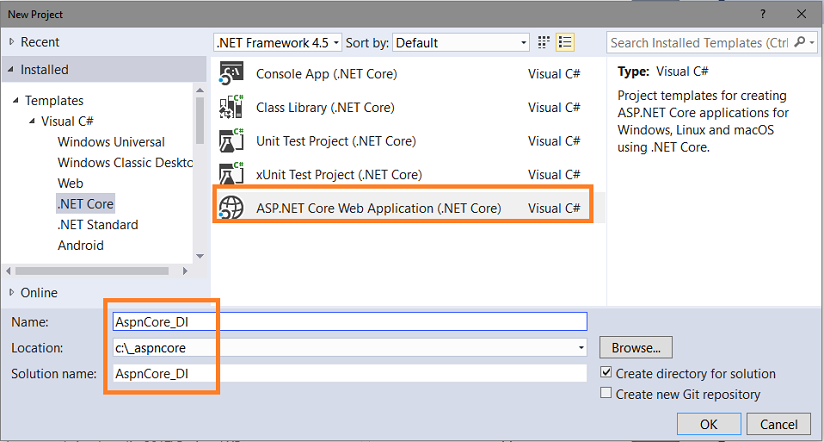The height and width of the screenshot is (442, 824).
Task: Select the Class Library (.NET Core) template icon
Action: click(x=231, y=107)
